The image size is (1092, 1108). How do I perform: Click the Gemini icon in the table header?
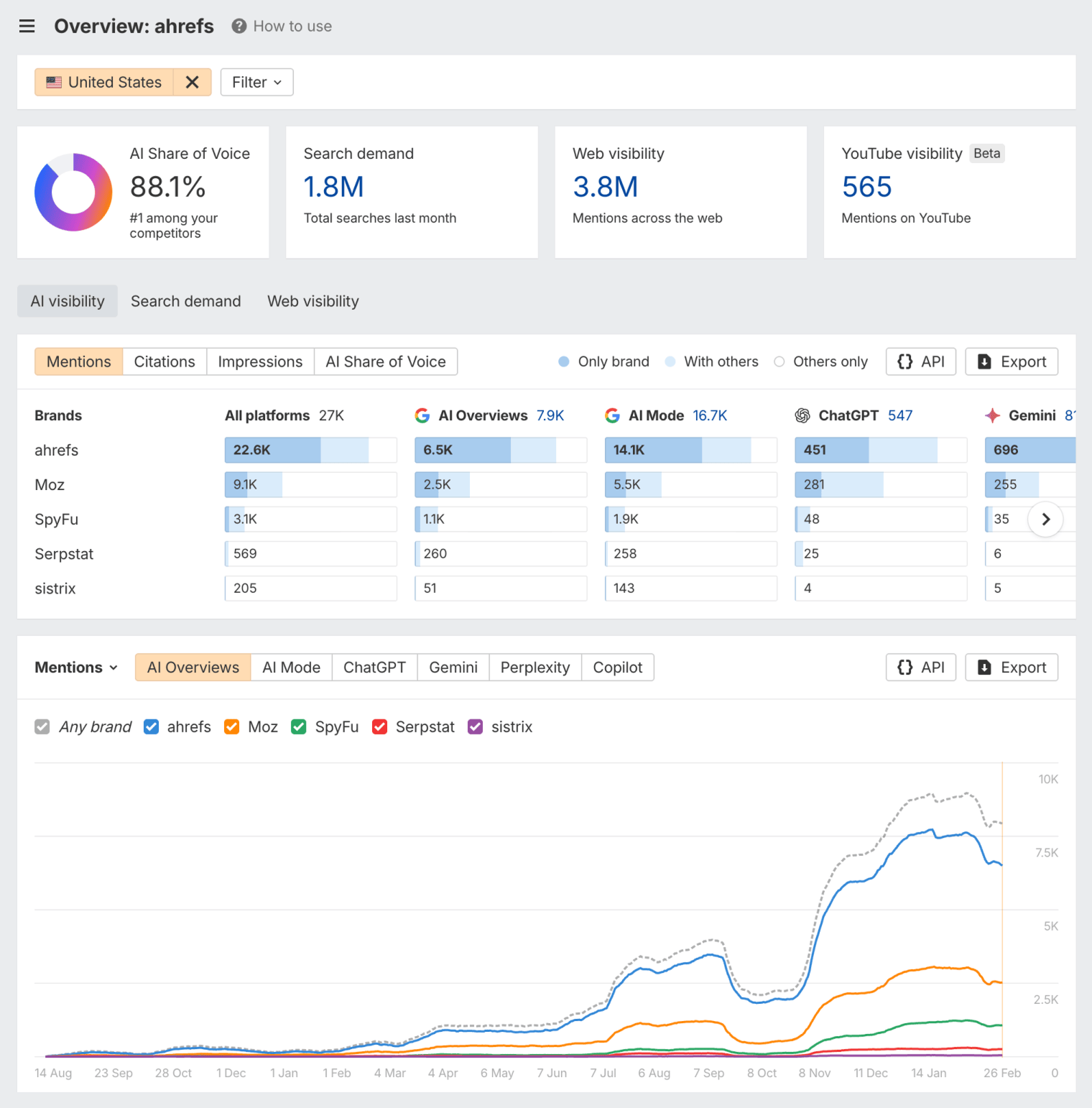[992, 415]
